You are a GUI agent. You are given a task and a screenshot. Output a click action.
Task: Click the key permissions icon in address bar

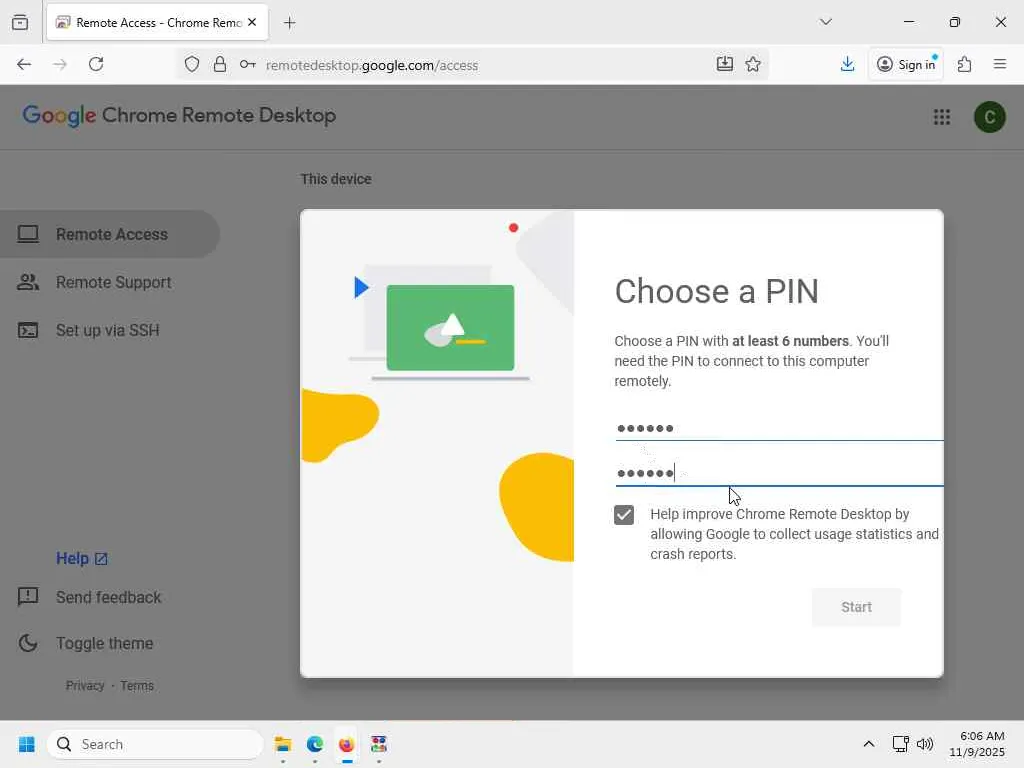[248, 64]
